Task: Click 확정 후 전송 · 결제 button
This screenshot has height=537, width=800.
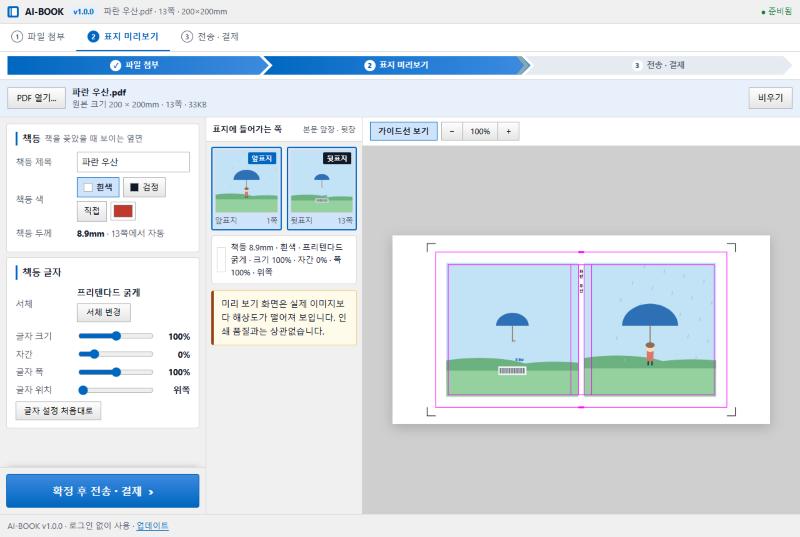Action: 103,491
